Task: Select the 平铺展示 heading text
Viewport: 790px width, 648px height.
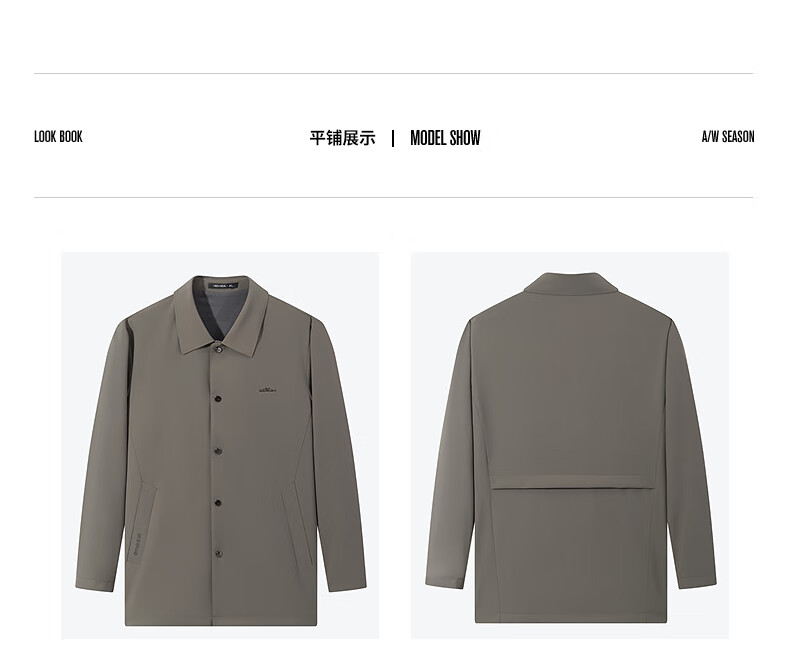Action: pos(343,138)
